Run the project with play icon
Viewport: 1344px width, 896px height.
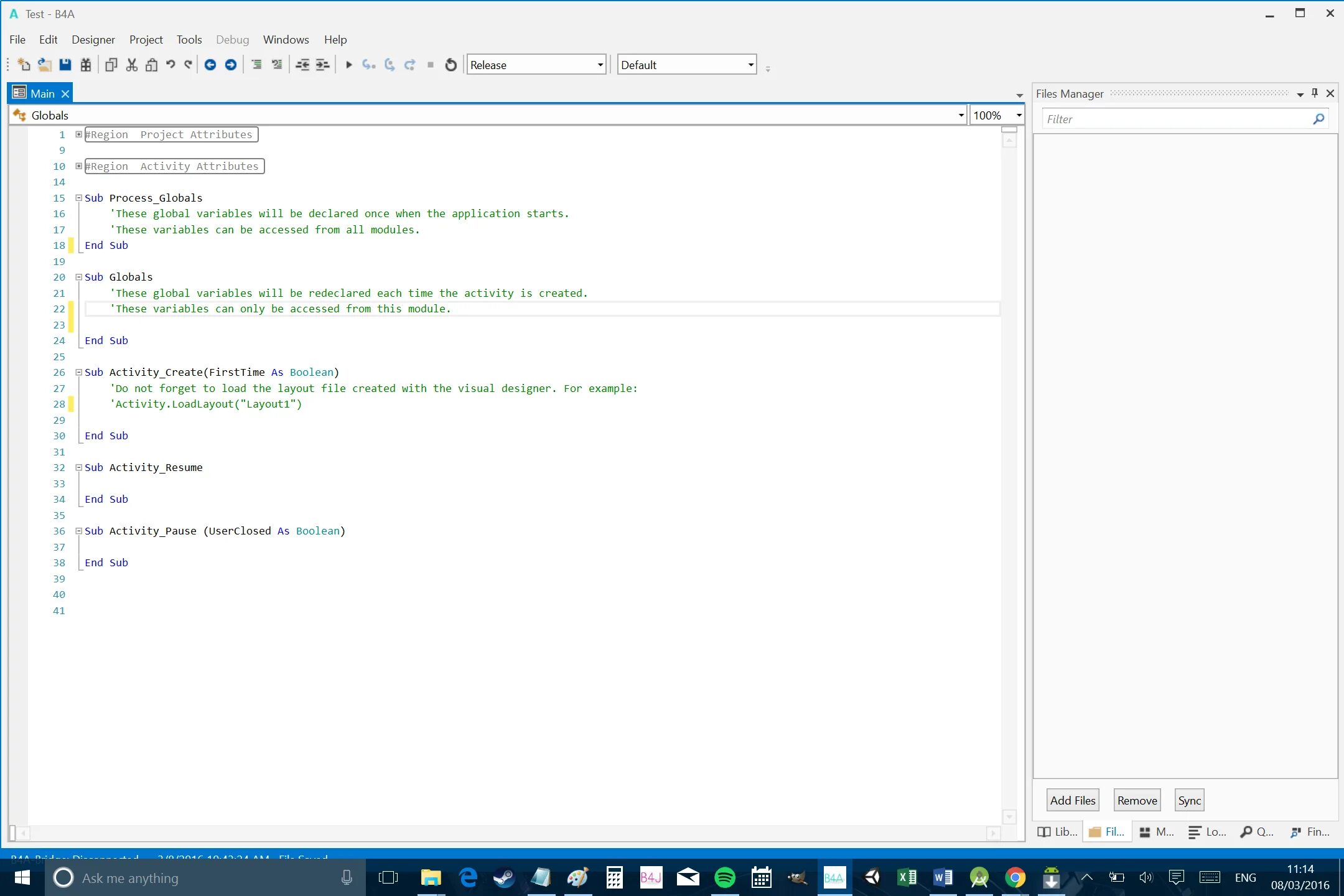coord(348,65)
